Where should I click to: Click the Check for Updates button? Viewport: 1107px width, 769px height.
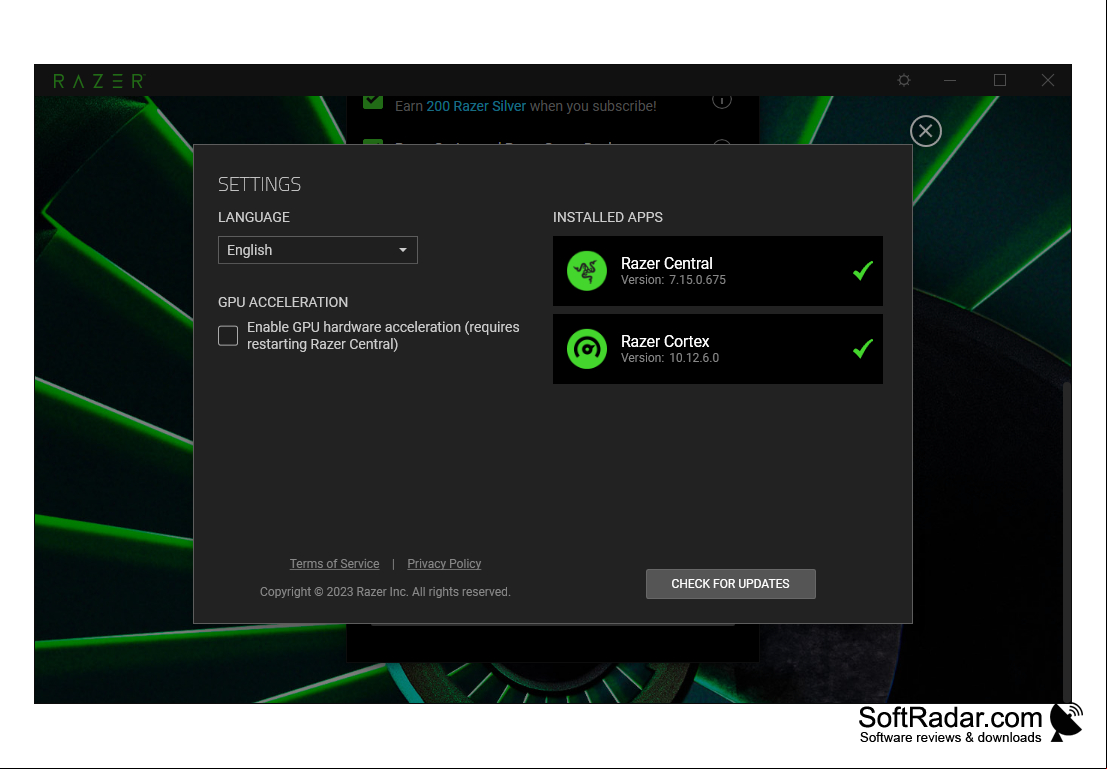coord(731,584)
